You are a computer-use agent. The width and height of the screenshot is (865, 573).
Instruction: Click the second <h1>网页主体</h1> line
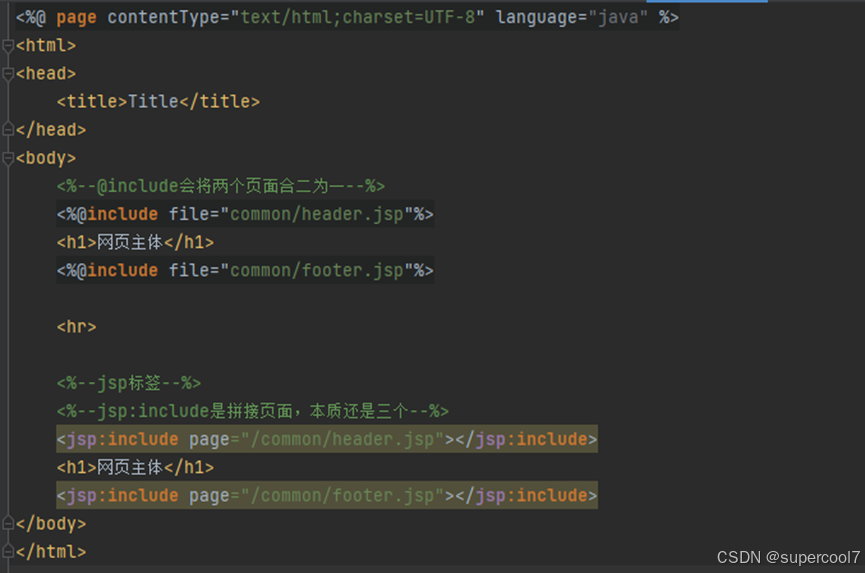pyautogui.click(x=135, y=467)
